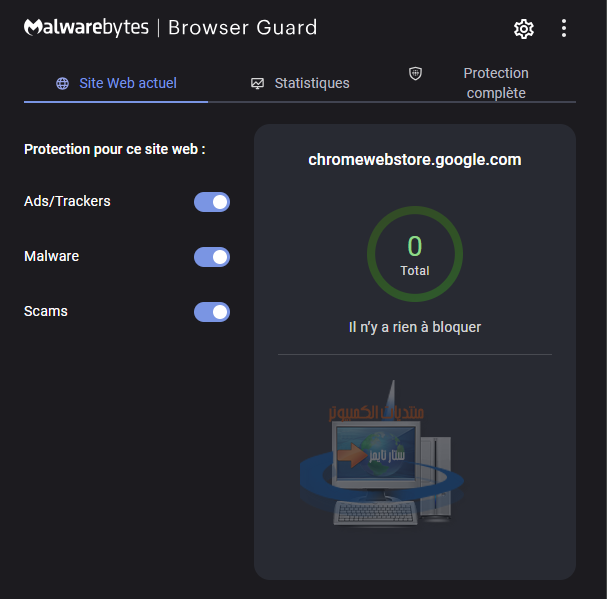Open settings with the gear icon
607x599 pixels.
524,29
